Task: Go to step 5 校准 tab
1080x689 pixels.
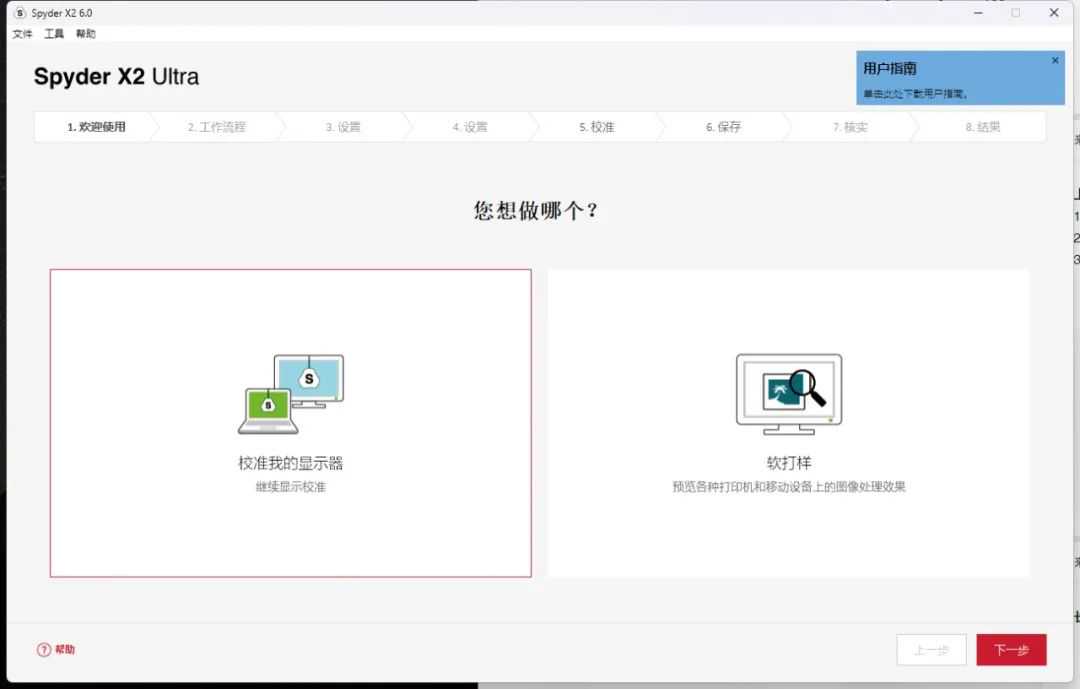Action: pos(596,127)
